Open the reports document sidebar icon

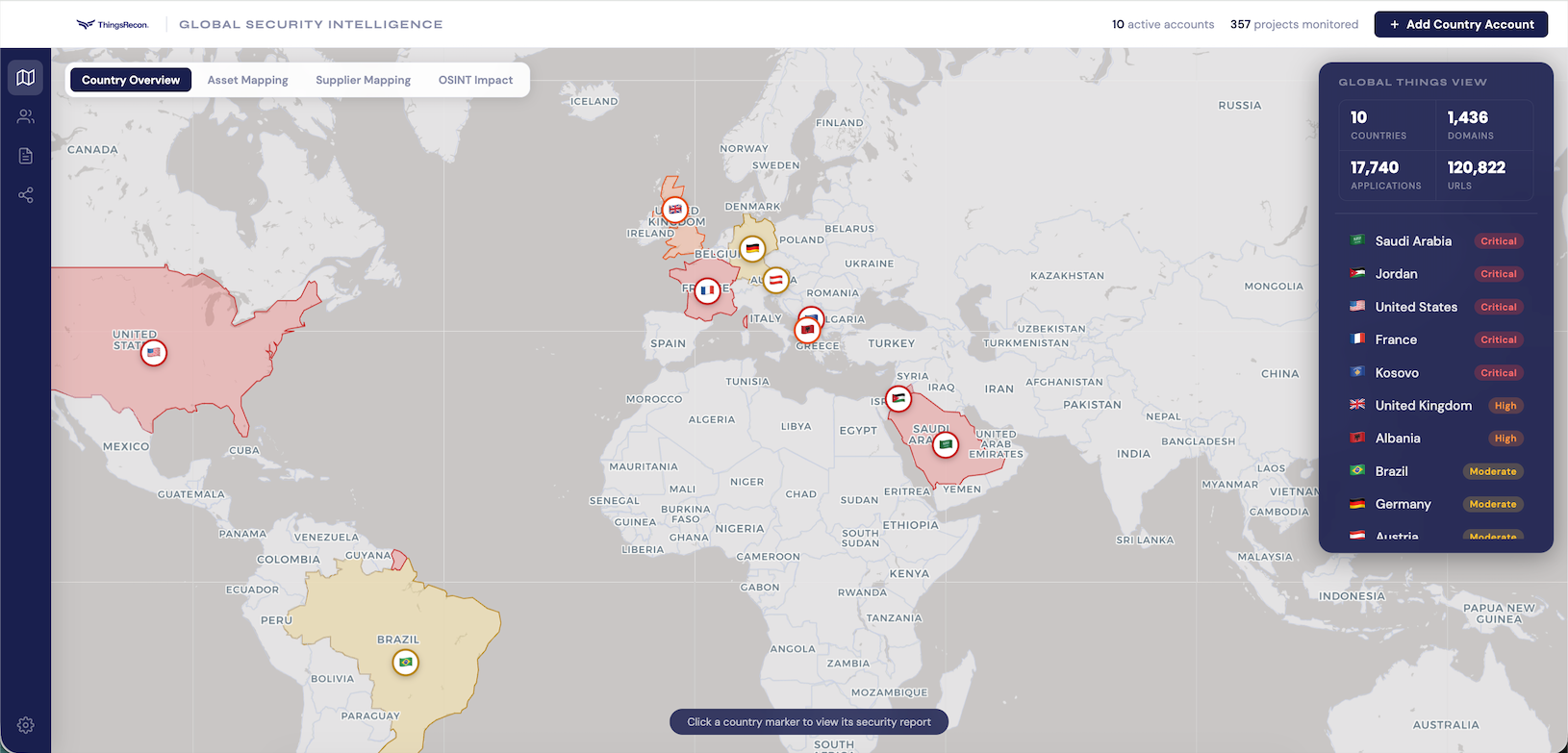tap(26, 156)
